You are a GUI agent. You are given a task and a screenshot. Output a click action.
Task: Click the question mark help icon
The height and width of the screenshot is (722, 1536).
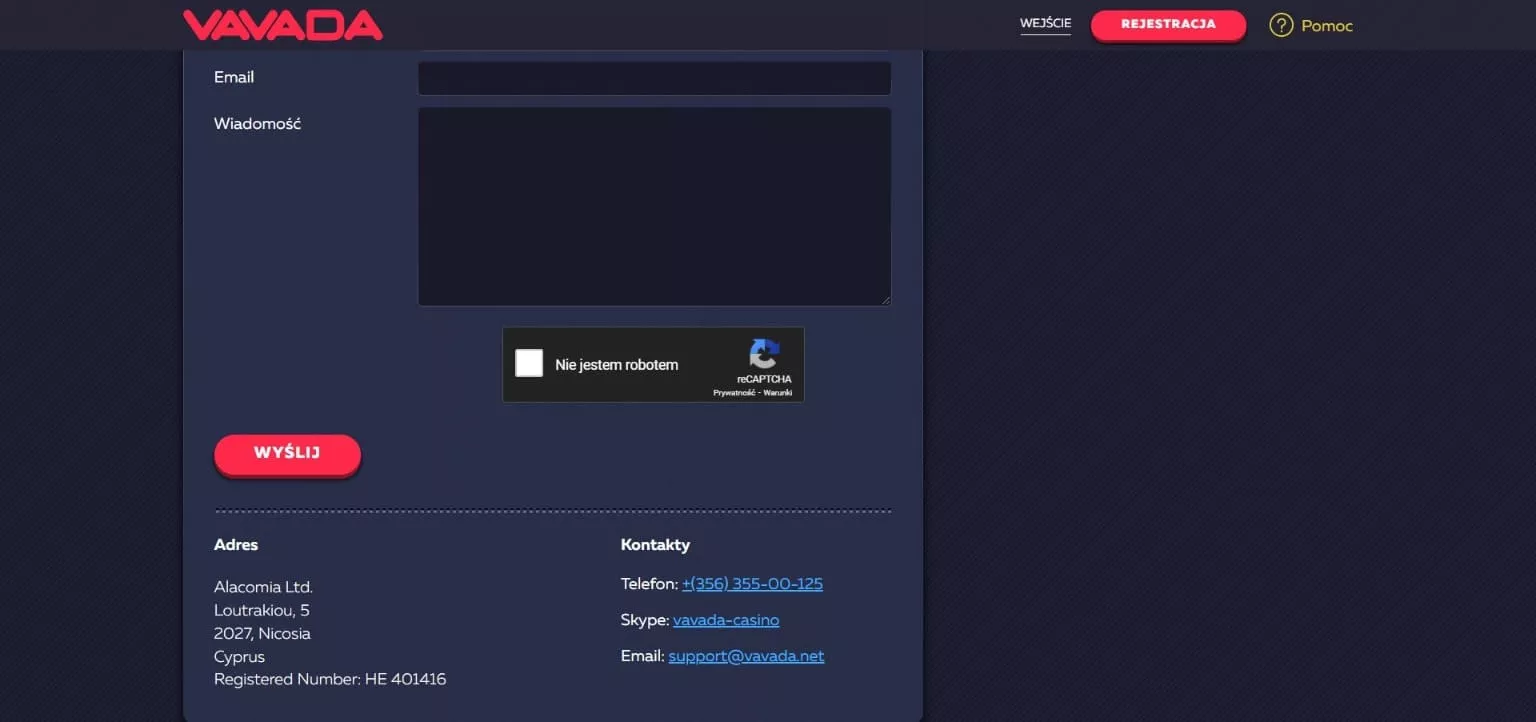point(1280,25)
